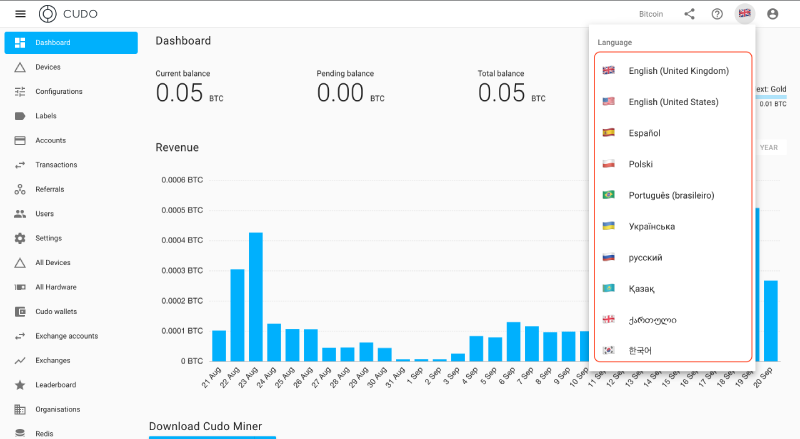Click the share icon in header
The height and width of the screenshot is (439, 800).
[x=689, y=14]
